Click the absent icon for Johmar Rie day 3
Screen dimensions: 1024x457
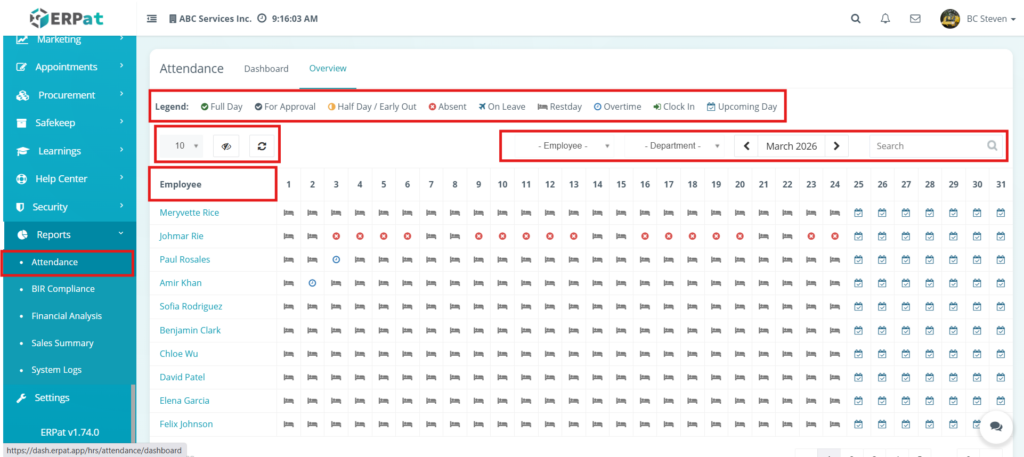coord(336,236)
